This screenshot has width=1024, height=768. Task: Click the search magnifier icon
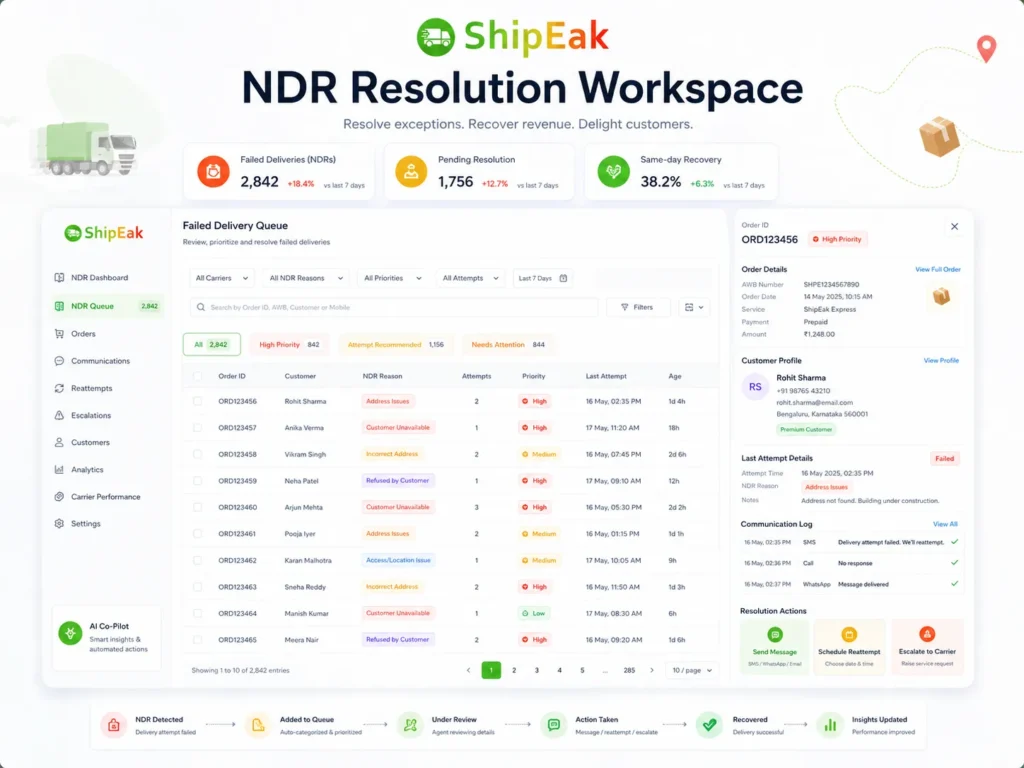tap(201, 307)
